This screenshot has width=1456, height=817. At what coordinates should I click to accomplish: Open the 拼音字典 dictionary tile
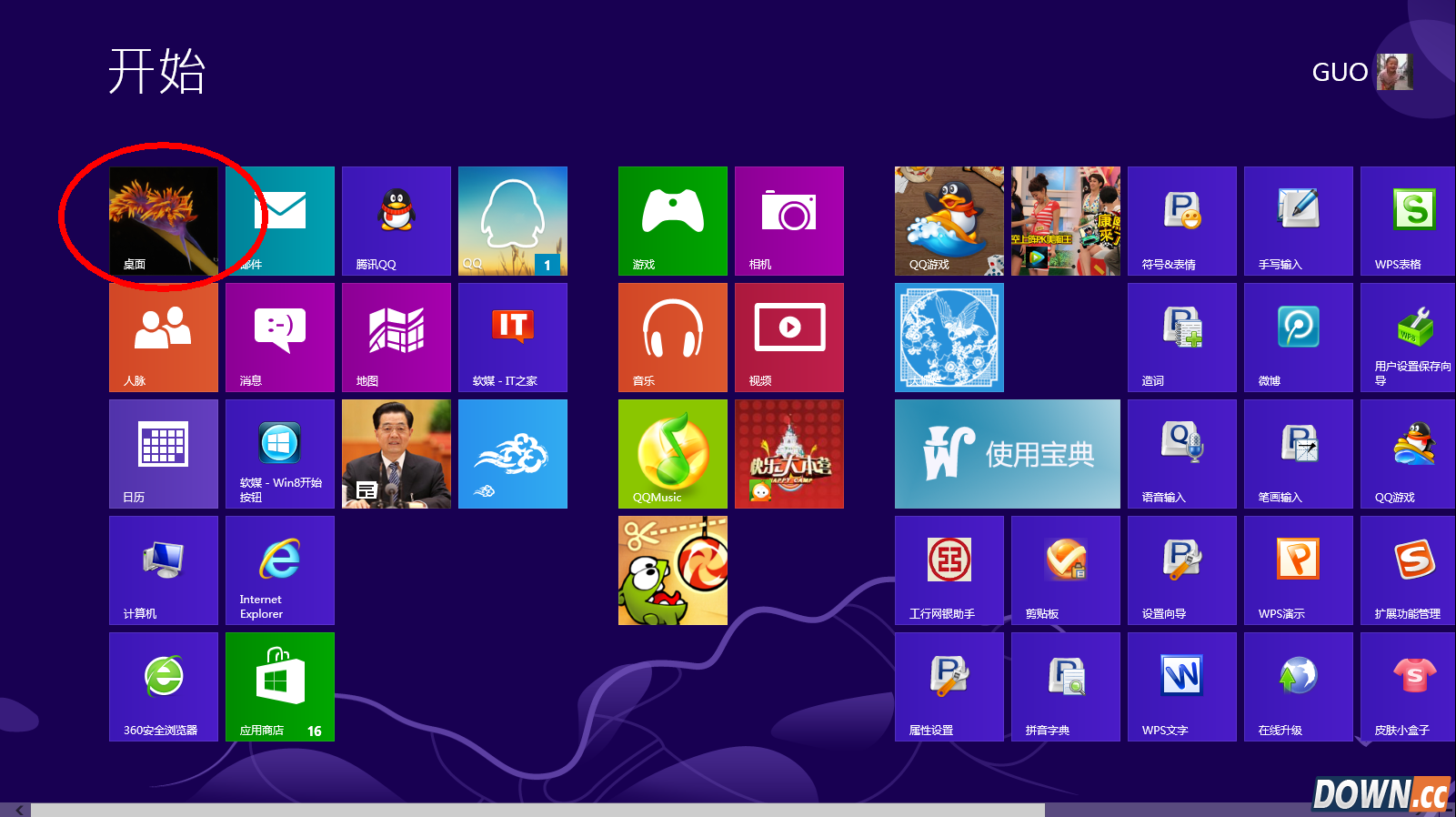pyautogui.click(x=1066, y=687)
